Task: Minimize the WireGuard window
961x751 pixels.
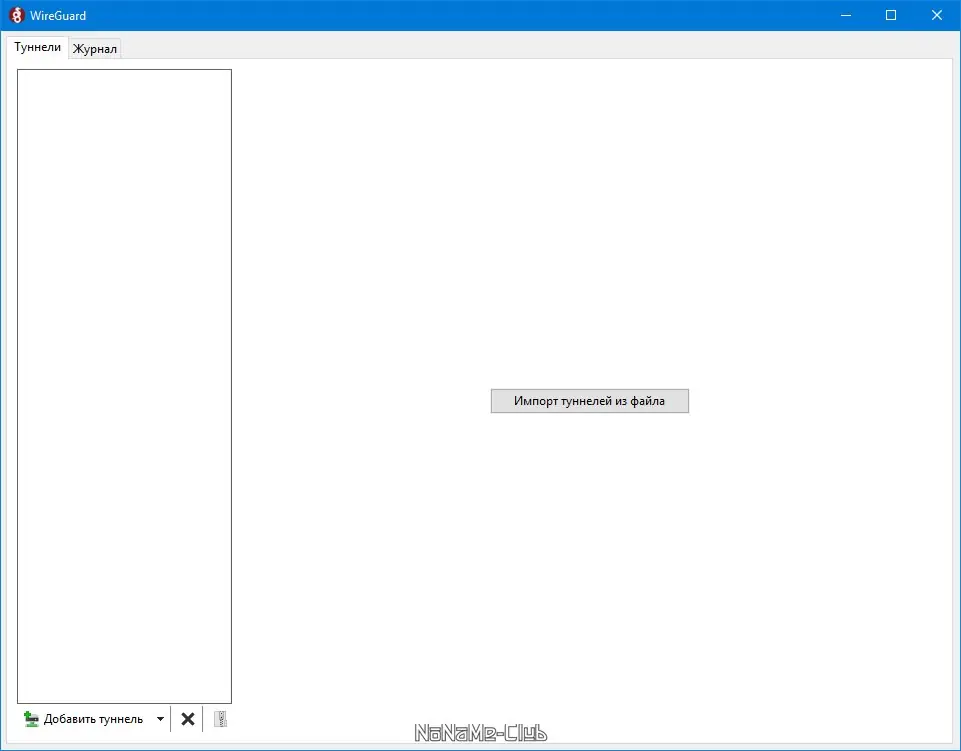Action: pos(846,15)
